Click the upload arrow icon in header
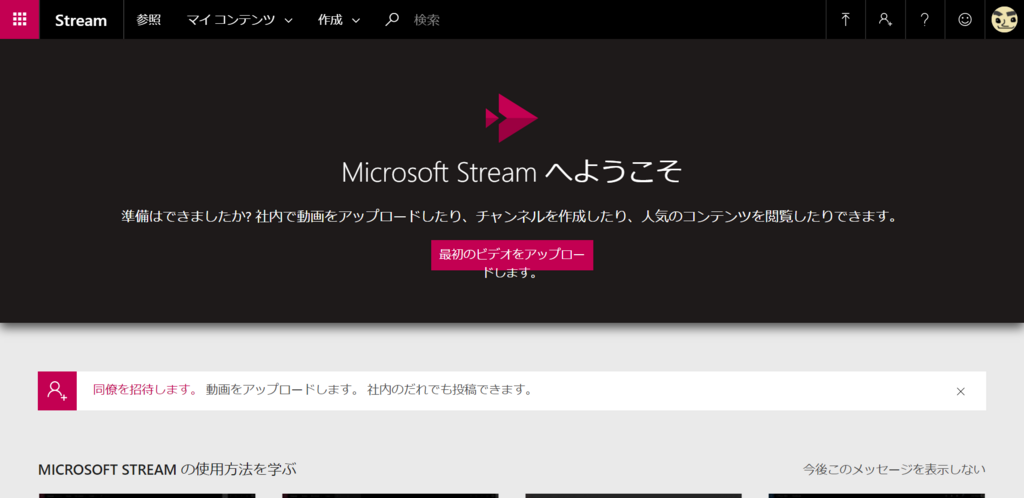Image resolution: width=1024 pixels, height=498 pixels. point(846,20)
